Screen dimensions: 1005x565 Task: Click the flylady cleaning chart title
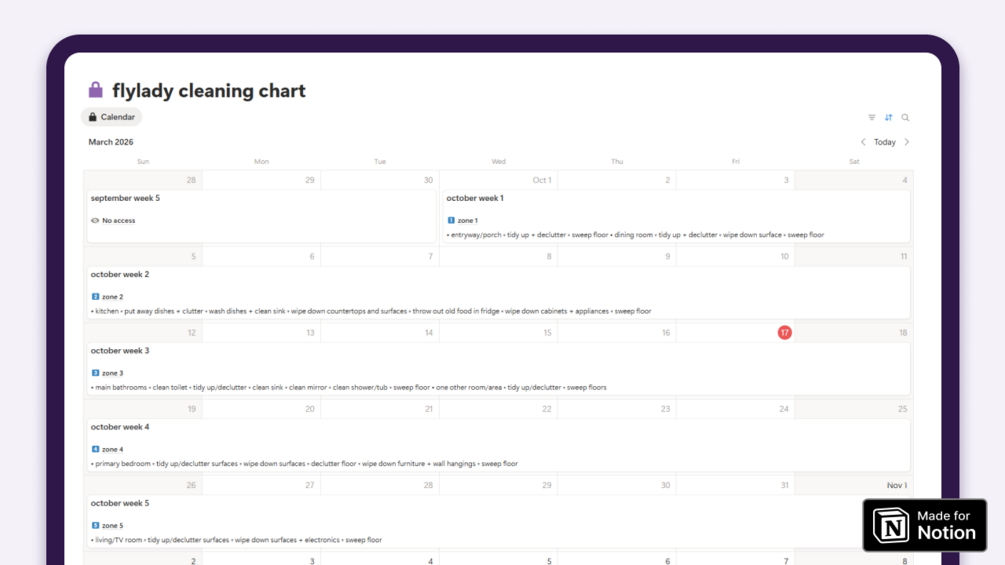click(x=209, y=90)
